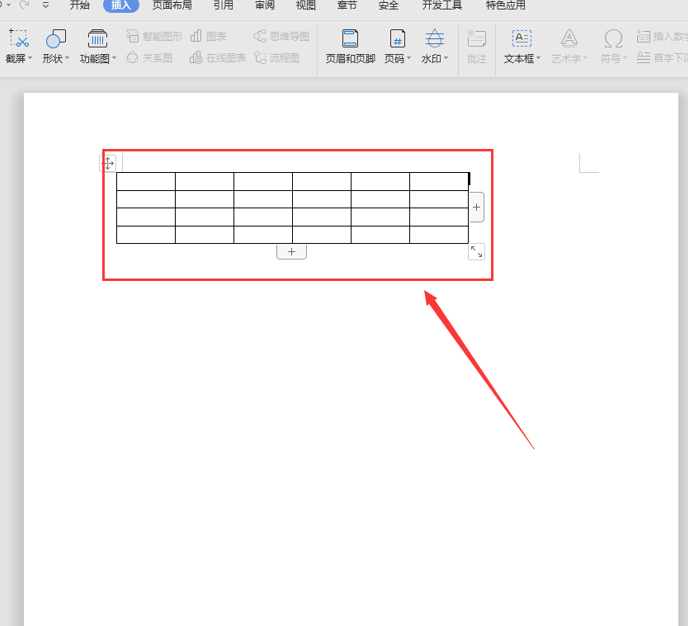688x626 pixels.
Task: Open the Shapes (形状) icon
Action: (x=56, y=39)
